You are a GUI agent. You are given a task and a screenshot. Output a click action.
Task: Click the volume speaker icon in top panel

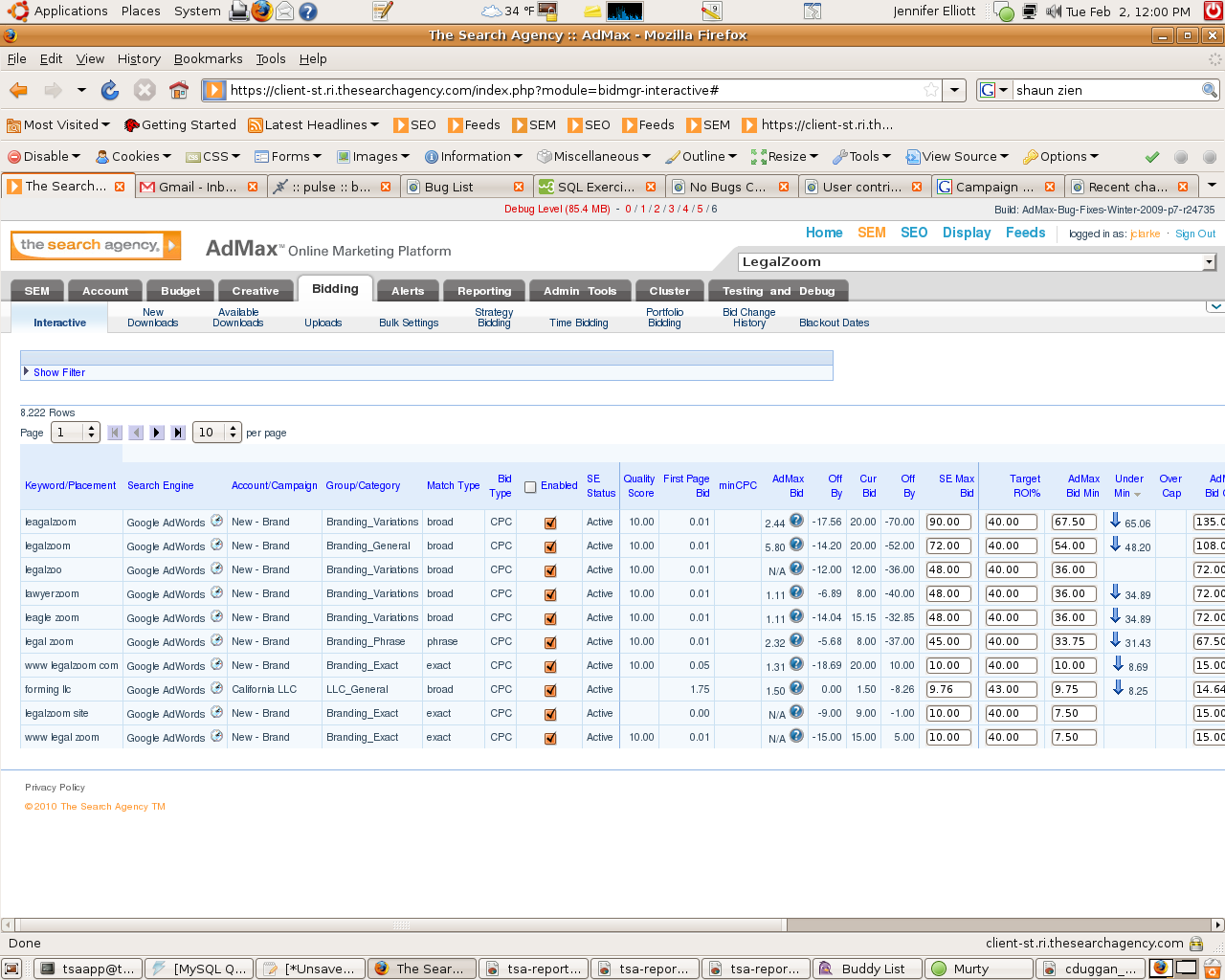1054,11
